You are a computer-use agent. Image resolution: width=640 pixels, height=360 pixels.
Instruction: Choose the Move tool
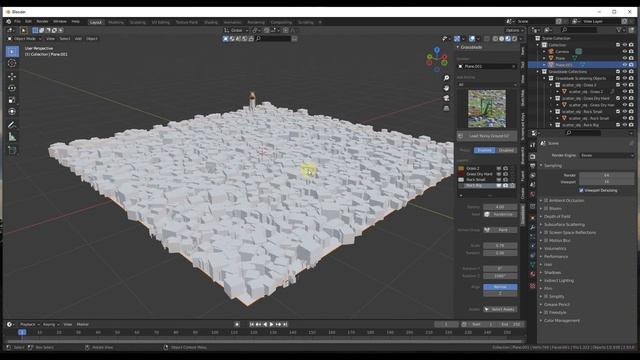(12, 76)
